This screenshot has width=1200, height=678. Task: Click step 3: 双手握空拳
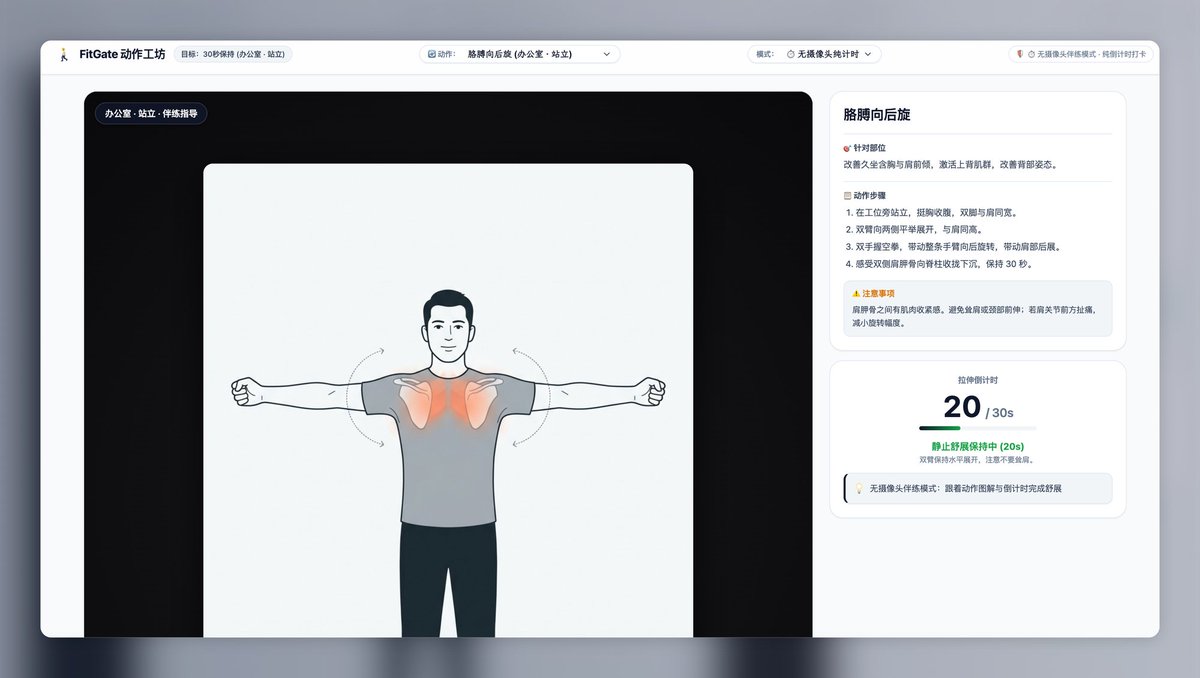coord(952,247)
